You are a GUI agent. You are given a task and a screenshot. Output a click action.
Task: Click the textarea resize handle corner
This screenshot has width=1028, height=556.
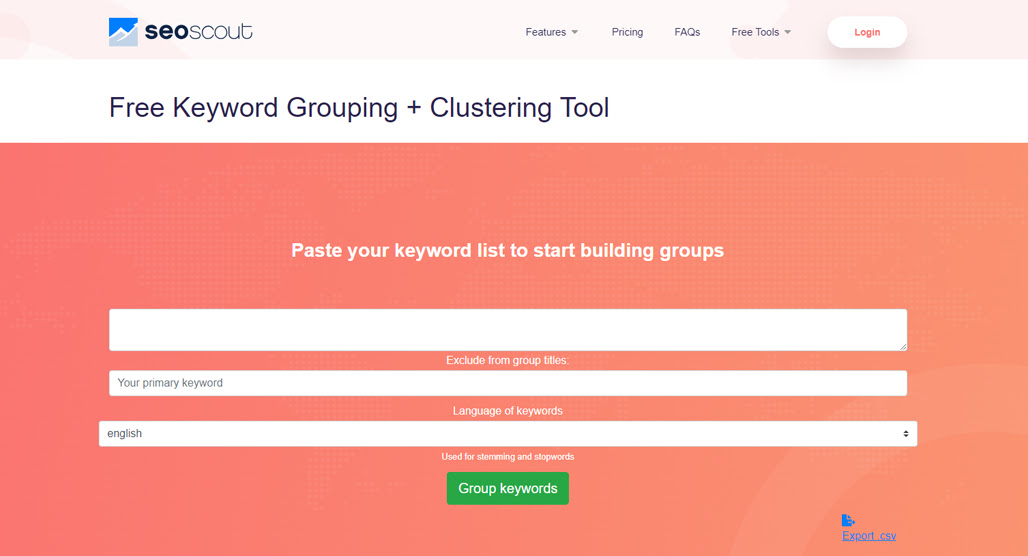tap(903, 346)
